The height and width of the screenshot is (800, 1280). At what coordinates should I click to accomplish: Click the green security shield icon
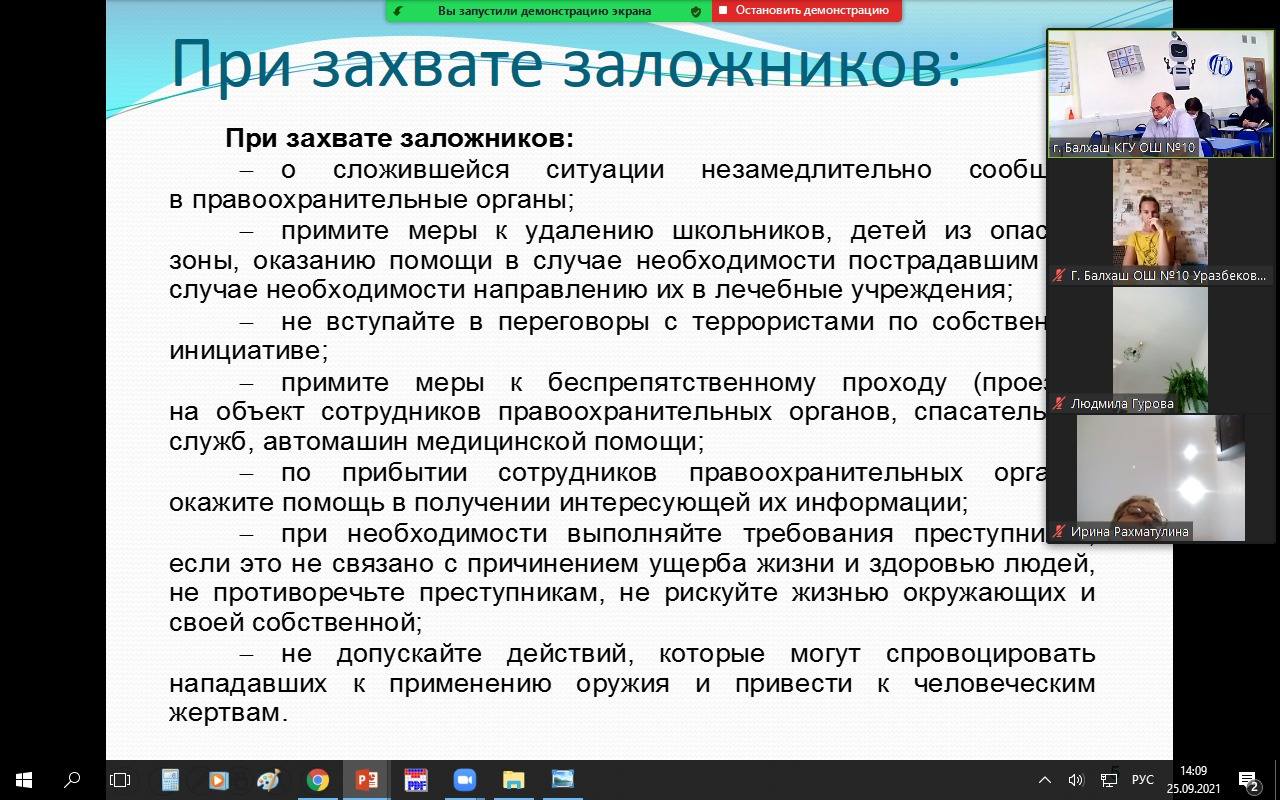695,11
